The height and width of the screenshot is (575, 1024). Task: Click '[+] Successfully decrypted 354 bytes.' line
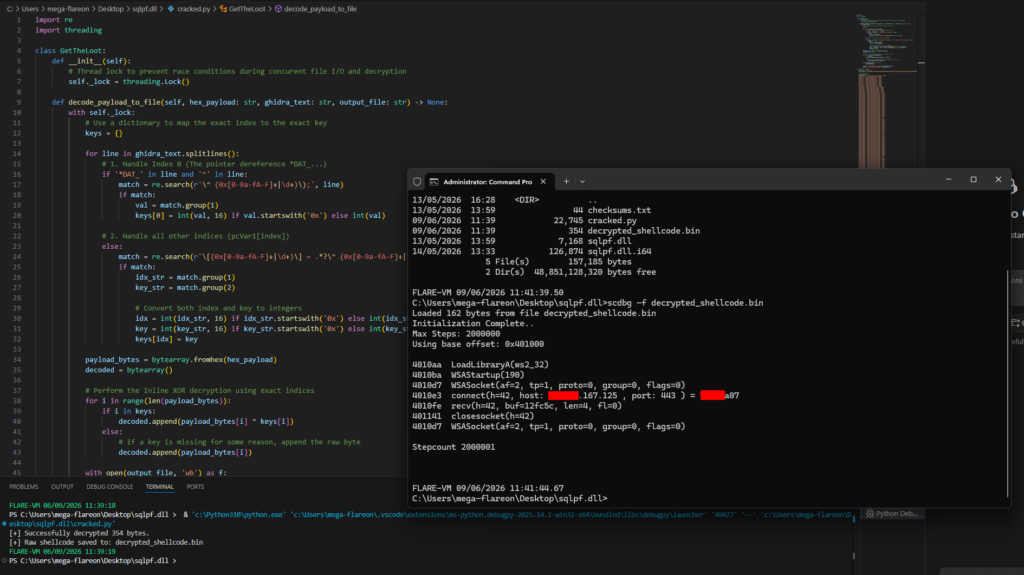pos(79,533)
